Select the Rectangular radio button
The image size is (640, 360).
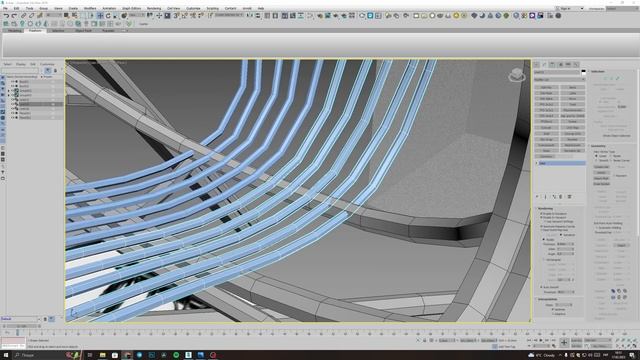coord(544,260)
